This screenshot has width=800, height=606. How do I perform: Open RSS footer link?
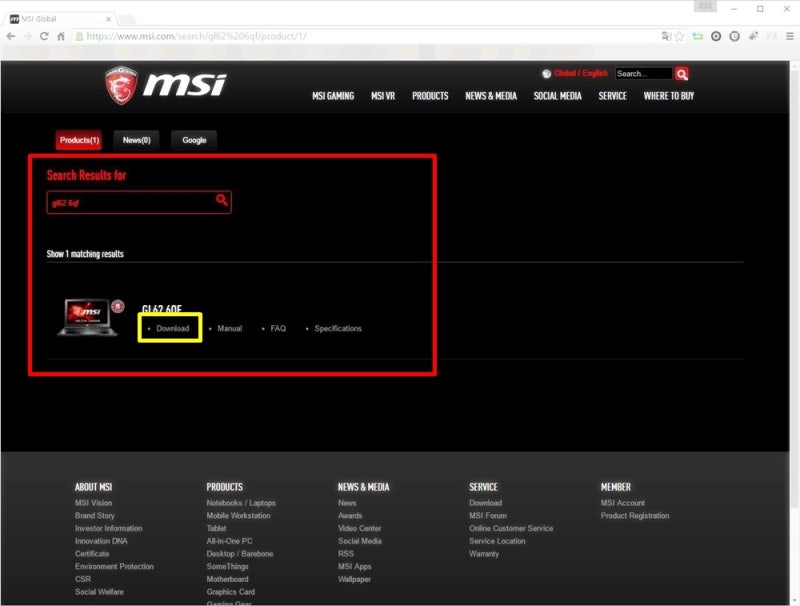point(345,554)
